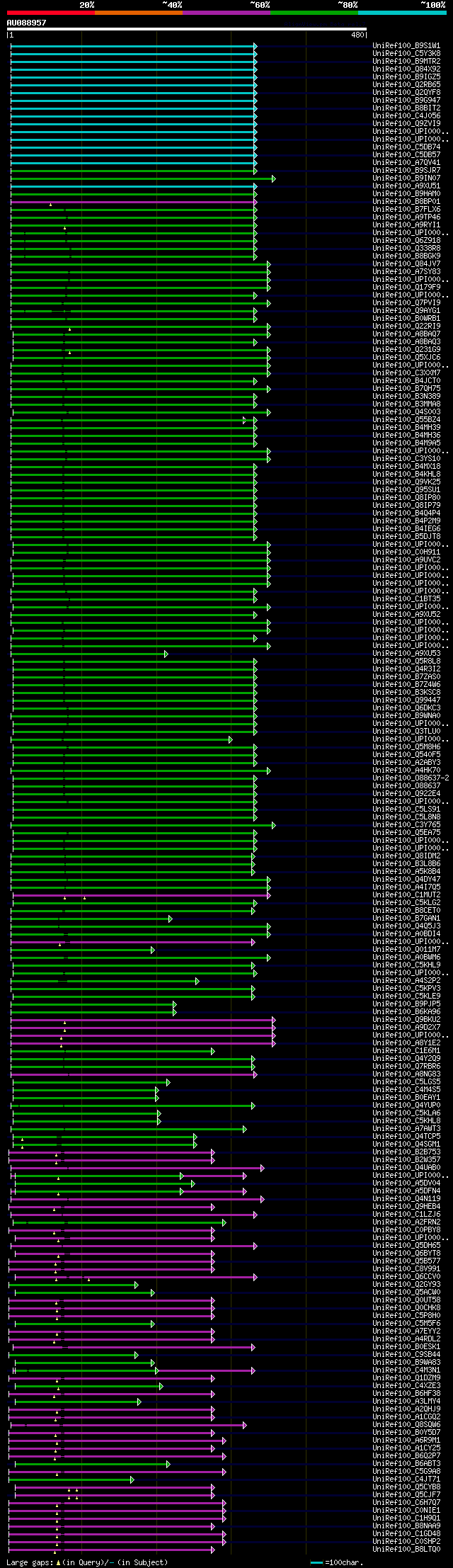
Task: Select the UniRef100_Q17PF9 label
Action: 406,288
